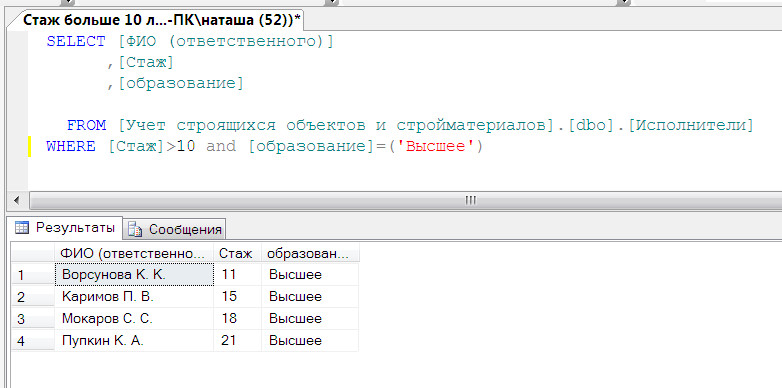782x388 pixels.
Task: Click the Стаж value 15
Action: pos(237,296)
